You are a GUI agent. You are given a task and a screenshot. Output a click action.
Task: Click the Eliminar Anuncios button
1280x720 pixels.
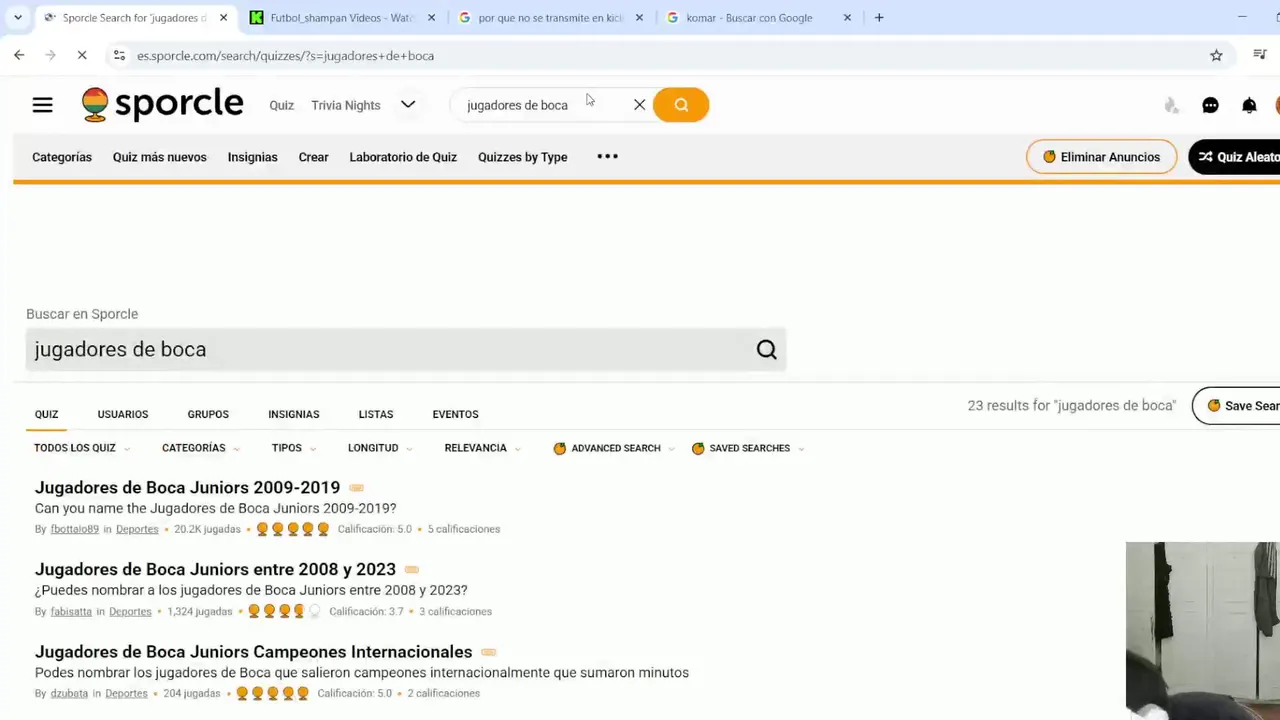(x=1101, y=157)
